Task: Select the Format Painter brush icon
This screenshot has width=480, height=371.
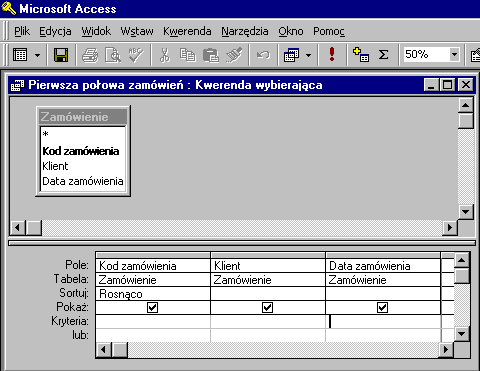Action: click(234, 55)
